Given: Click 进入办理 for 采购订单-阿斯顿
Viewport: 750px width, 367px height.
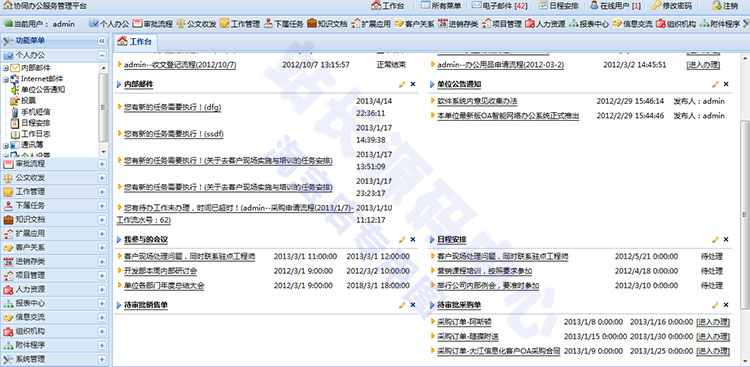Looking at the screenshot, I should (713, 322).
